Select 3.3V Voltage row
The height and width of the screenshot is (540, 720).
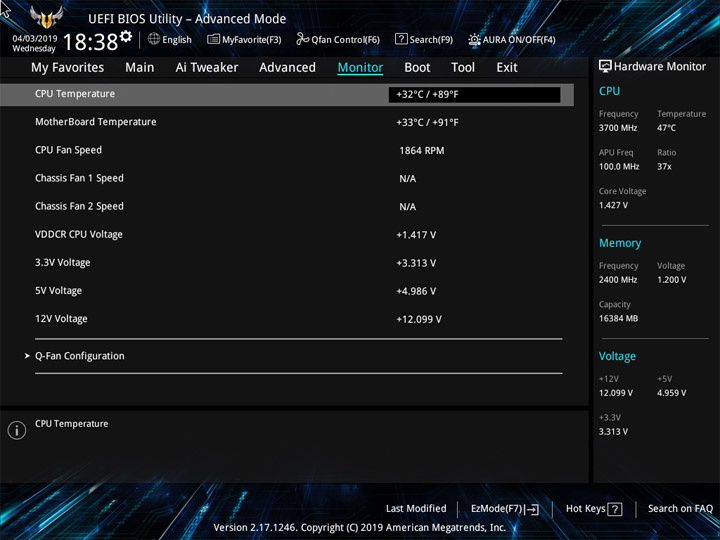(62, 263)
